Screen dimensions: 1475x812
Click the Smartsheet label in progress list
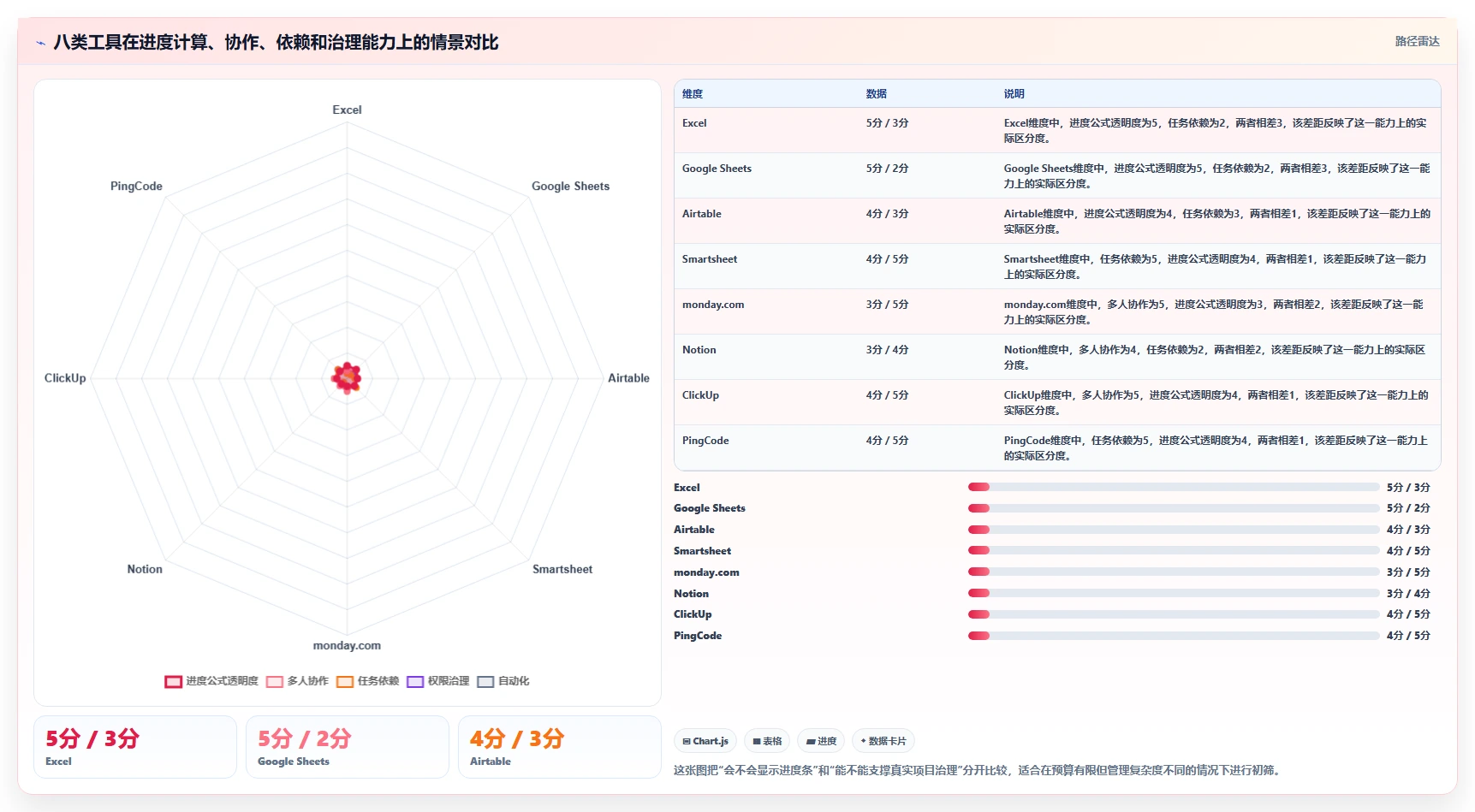pos(702,551)
